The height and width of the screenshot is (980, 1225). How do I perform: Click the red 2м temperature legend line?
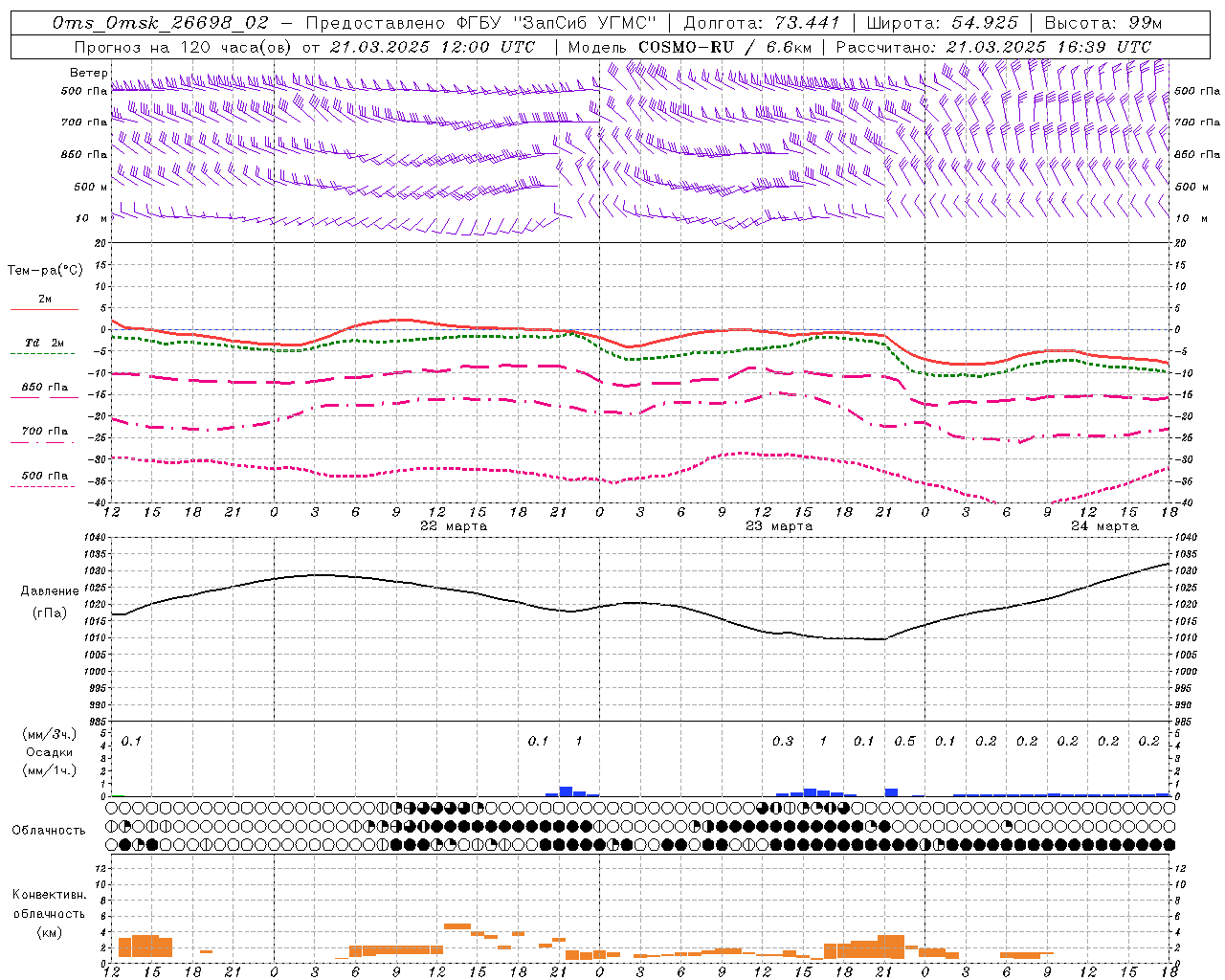(x=45, y=309)
